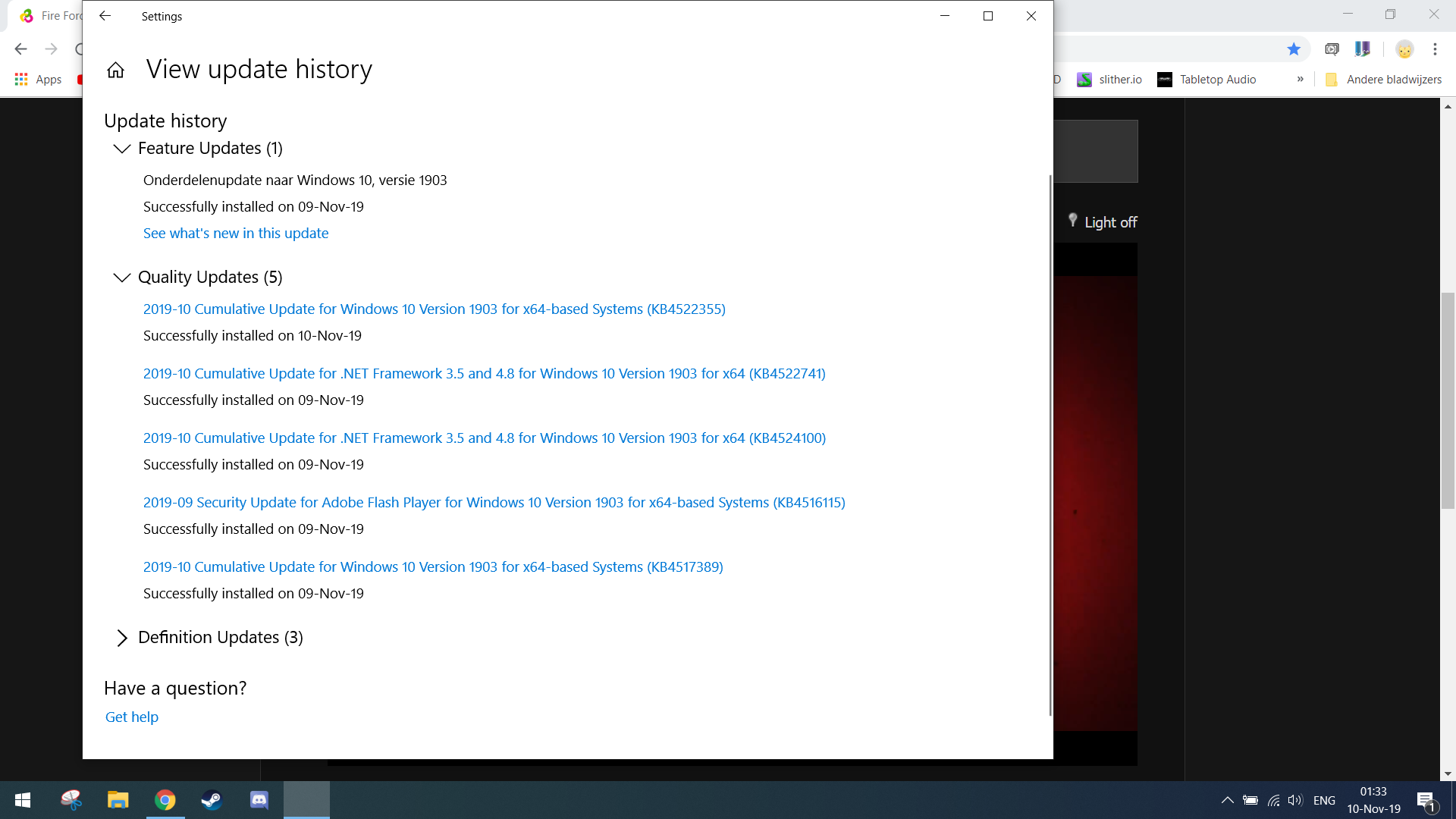The height and width of the screenshot is (819, 1456).
Task: Open the Tabletop Audio bookmark
Action: pyautogui.click(x=1207, y=80)
